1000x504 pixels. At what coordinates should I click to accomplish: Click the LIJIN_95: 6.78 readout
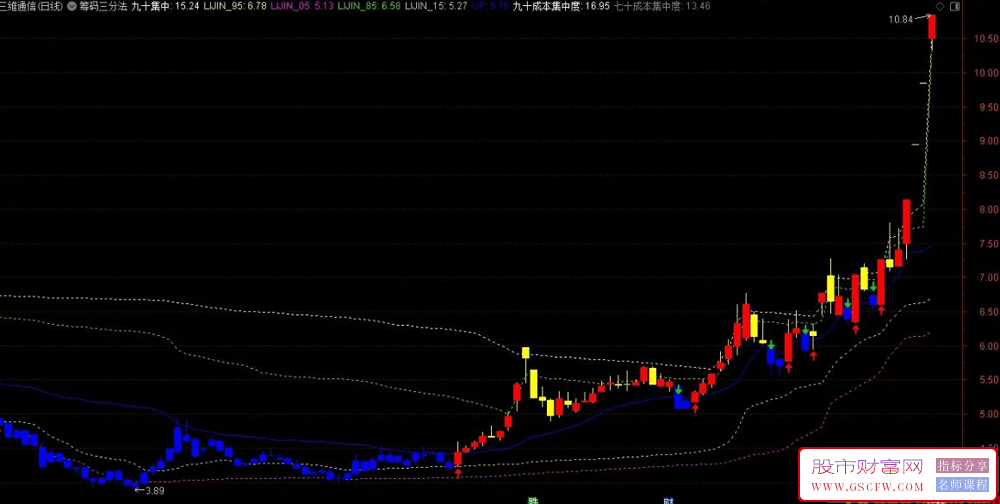tap(235, 6)
